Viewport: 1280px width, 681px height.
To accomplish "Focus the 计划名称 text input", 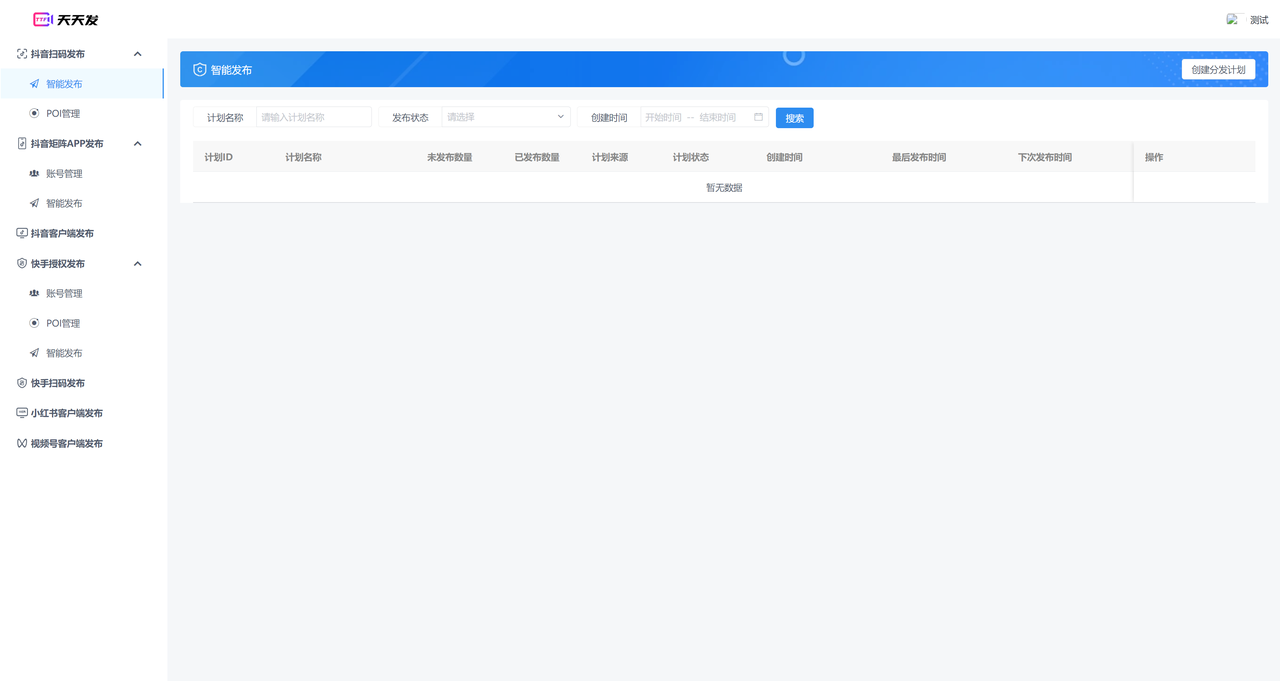I will tap(313, 117).
